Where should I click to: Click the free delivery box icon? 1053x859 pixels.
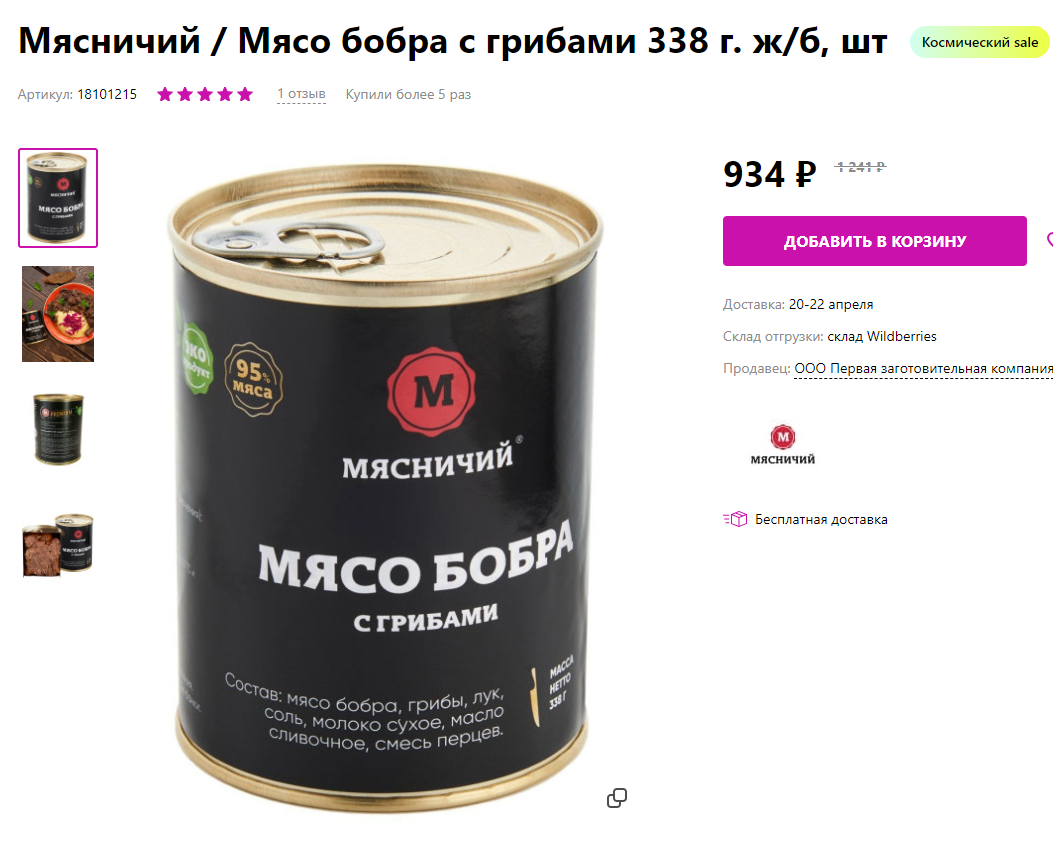pyautogui.click(x=735, y=519)
